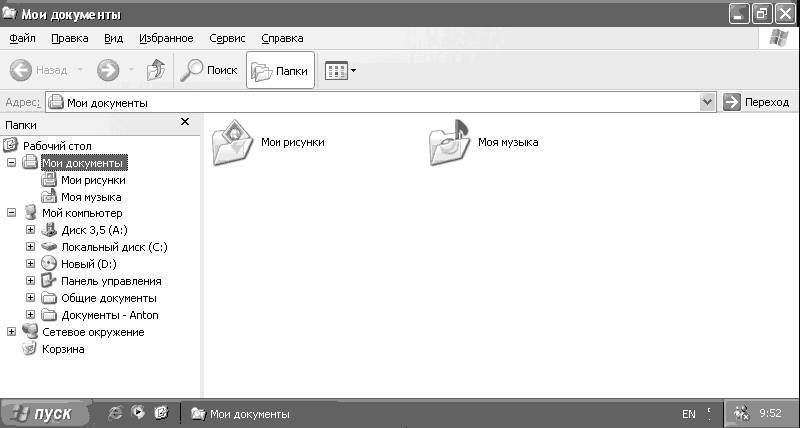Expand Локальный диск (C:) tree node
Viewport: 800px width, 428px height.
[30, 247]
